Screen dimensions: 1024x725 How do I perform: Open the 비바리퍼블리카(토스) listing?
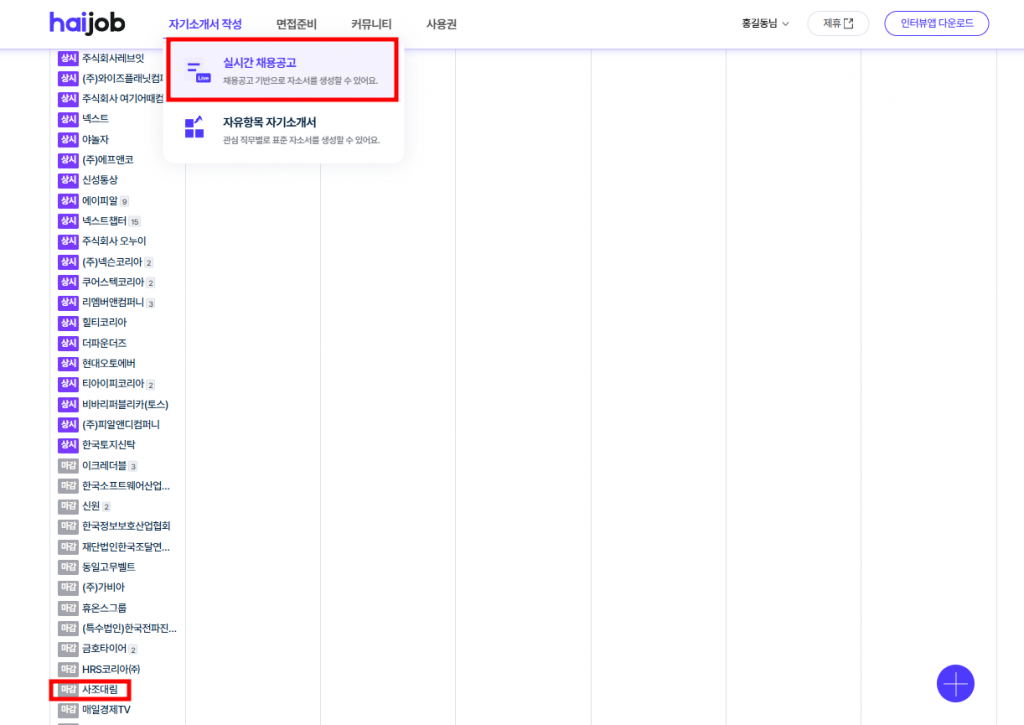click(125, 404)
